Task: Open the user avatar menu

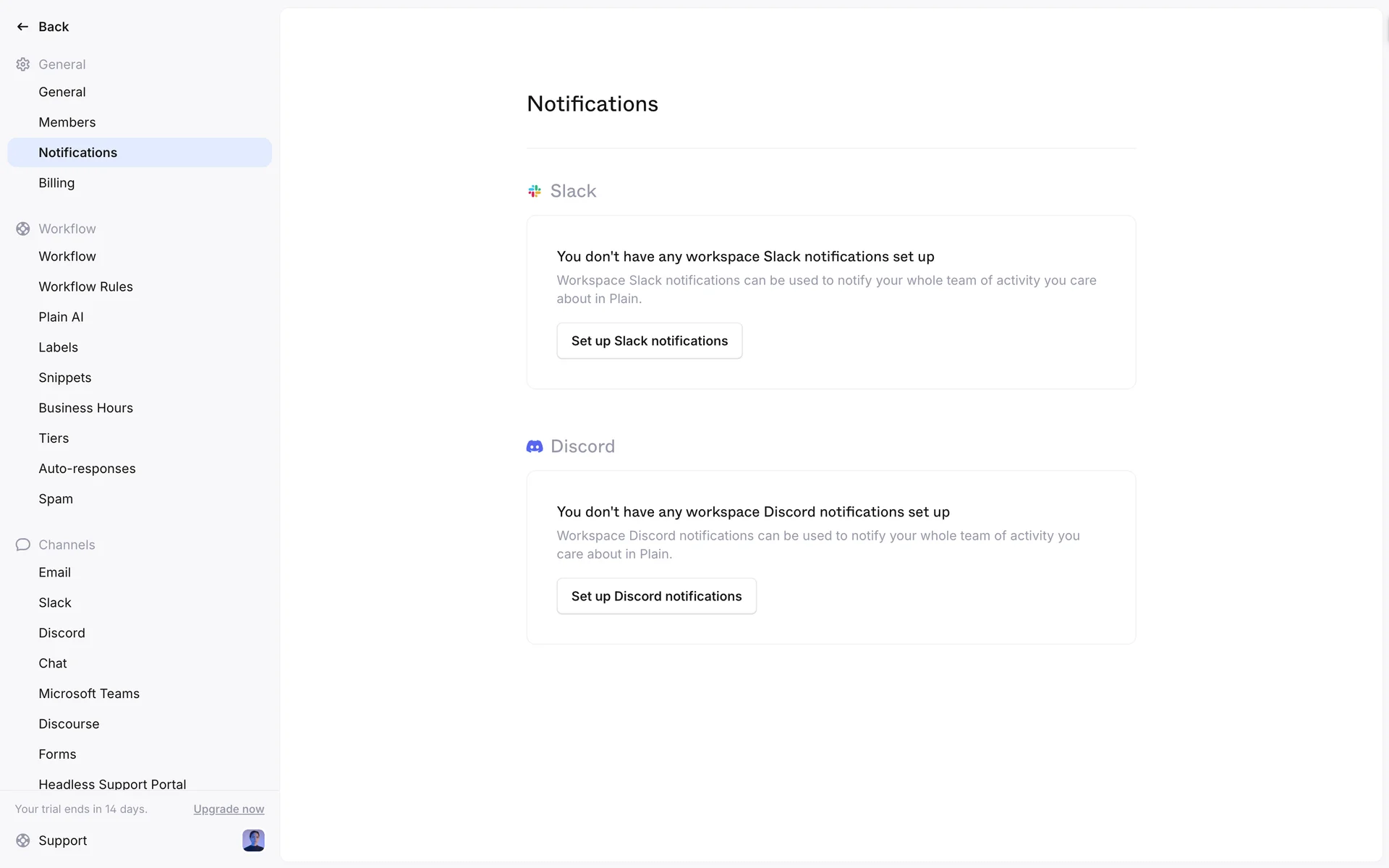Action: coord(253,841)
